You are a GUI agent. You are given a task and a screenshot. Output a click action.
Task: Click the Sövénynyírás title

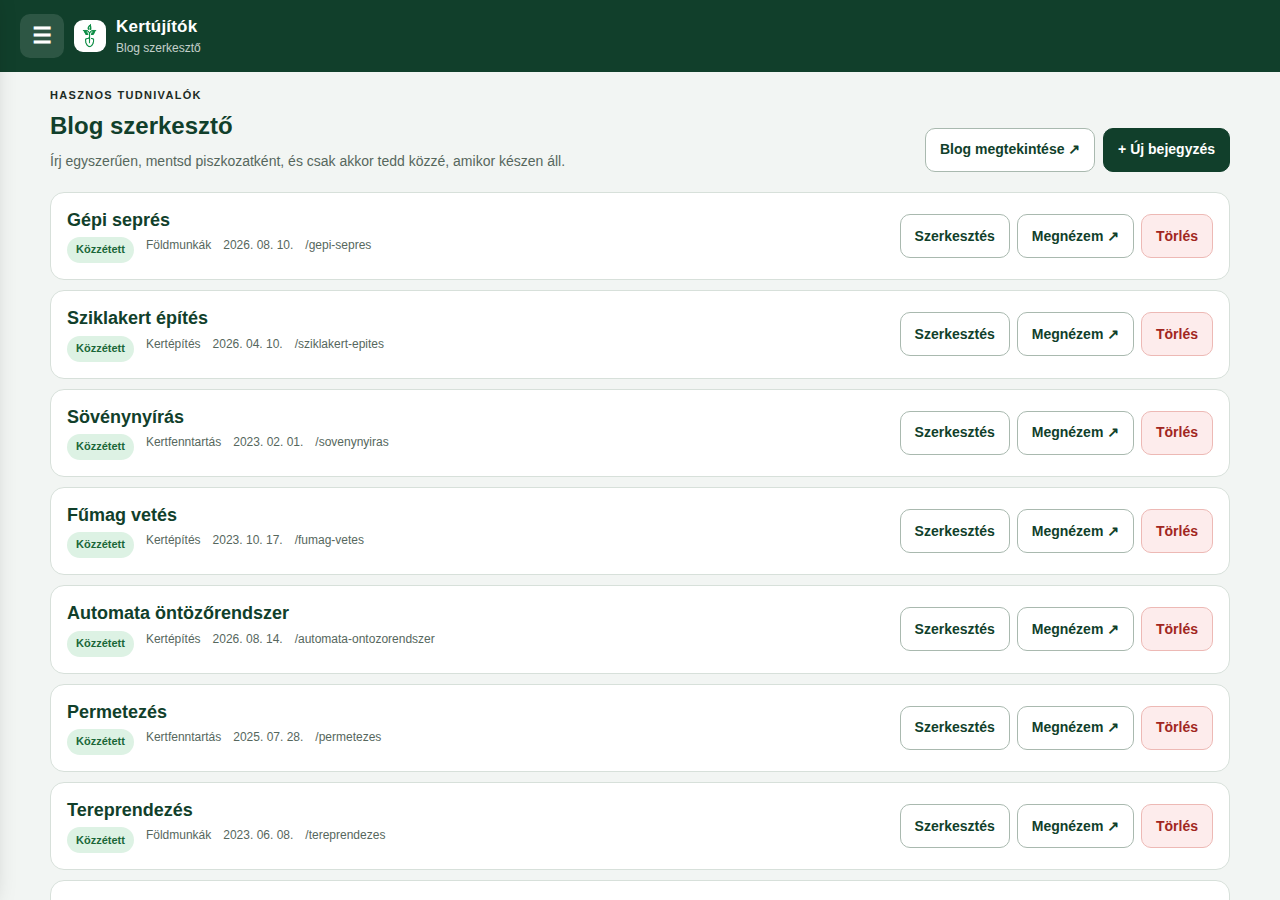[x=125, y=417]
